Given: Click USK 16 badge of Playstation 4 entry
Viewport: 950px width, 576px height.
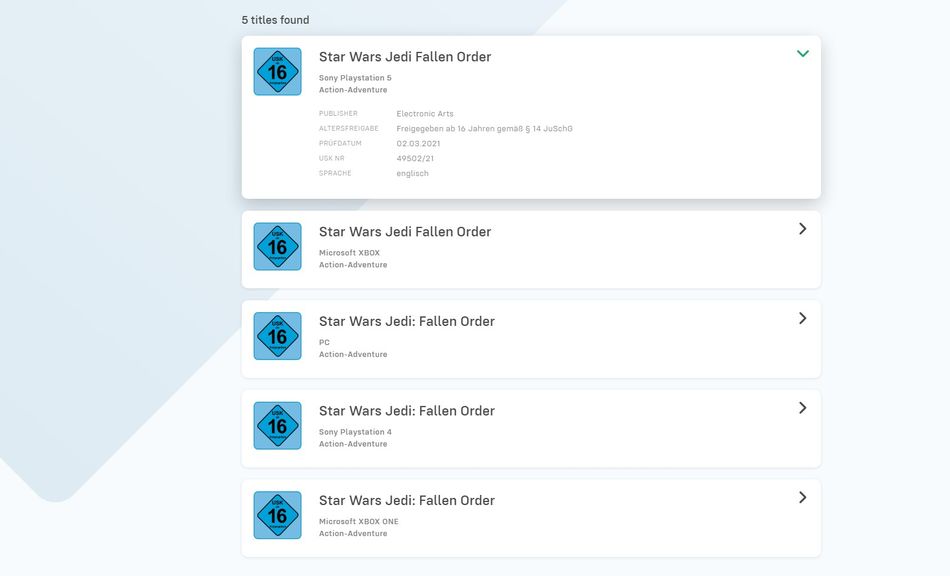Looking at the screenshot, I should 277,426.
